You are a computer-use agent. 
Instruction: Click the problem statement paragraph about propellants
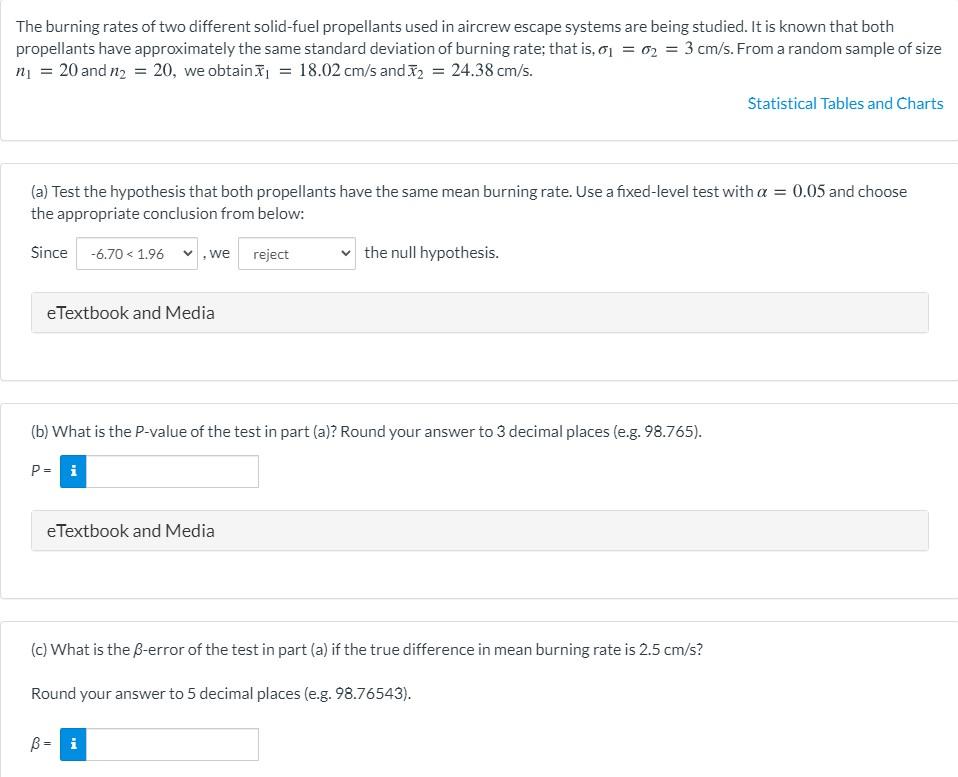click(478, 48)
